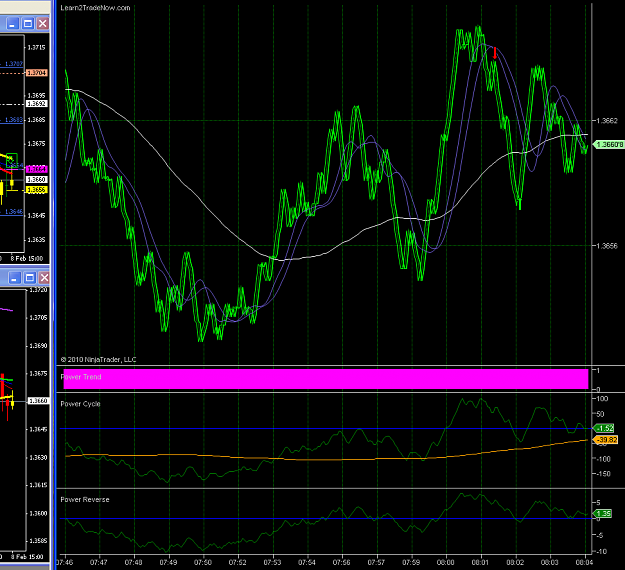Viewport: 625px width, 570px height.
Task: Click the green -1.52 Power Cycle value marker
Action: click(x=604, y=428)
